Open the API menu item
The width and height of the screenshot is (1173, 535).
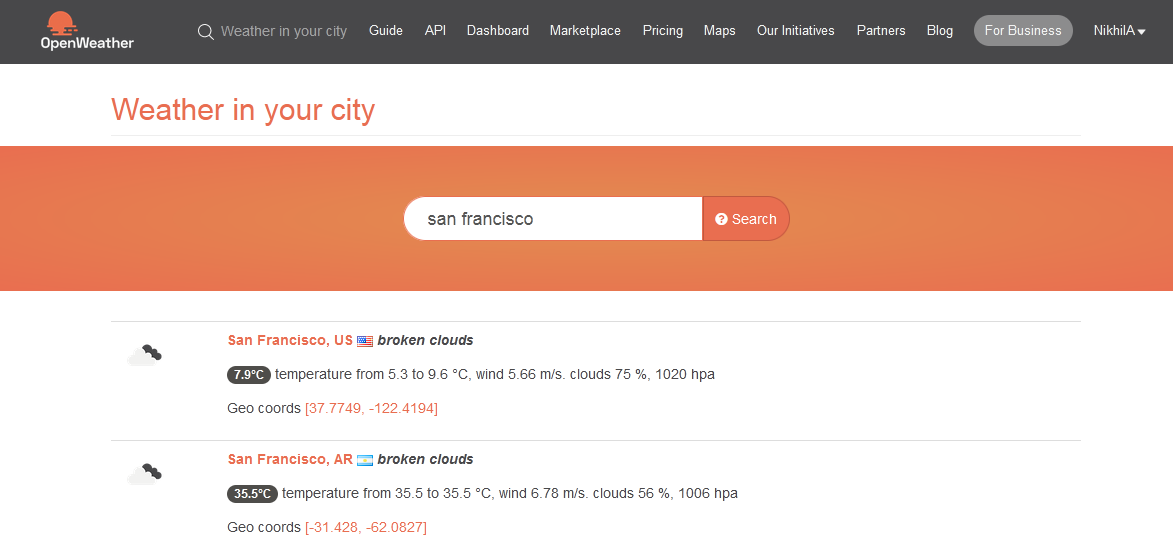pos(435,31)
